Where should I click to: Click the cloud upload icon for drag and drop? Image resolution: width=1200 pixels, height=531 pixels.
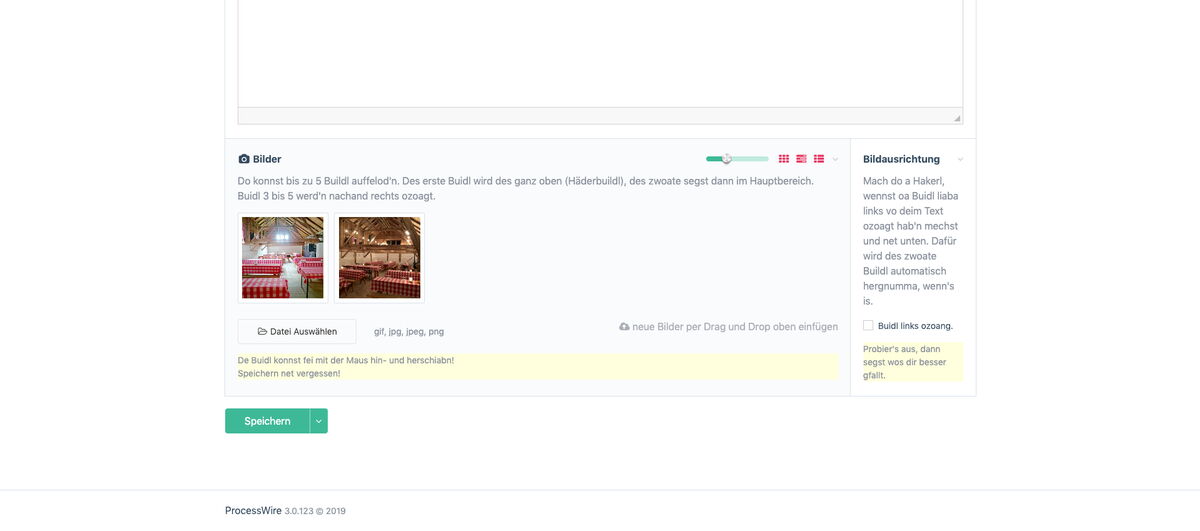coord(625,327)
